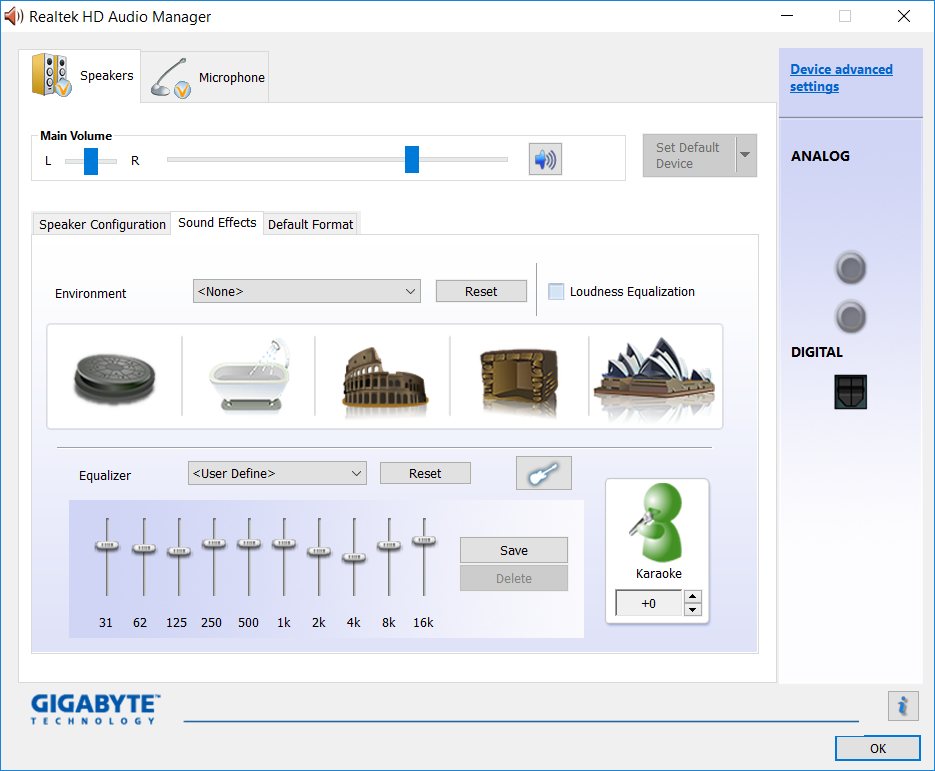The image size is (935, 771).
Task: Open the Environment dropdown showing None
Action: [306, 291]
